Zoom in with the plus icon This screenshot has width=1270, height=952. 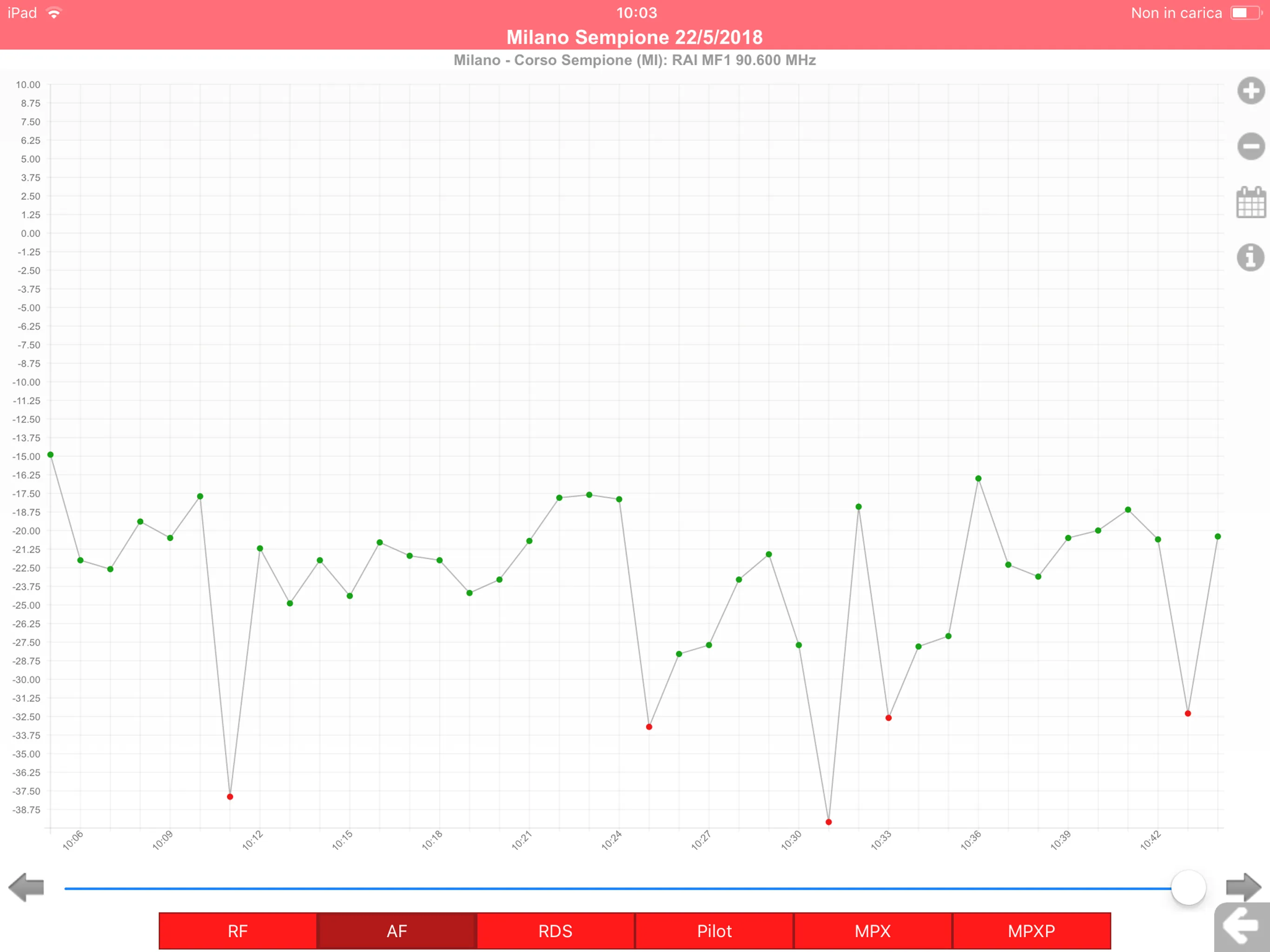1250,91
